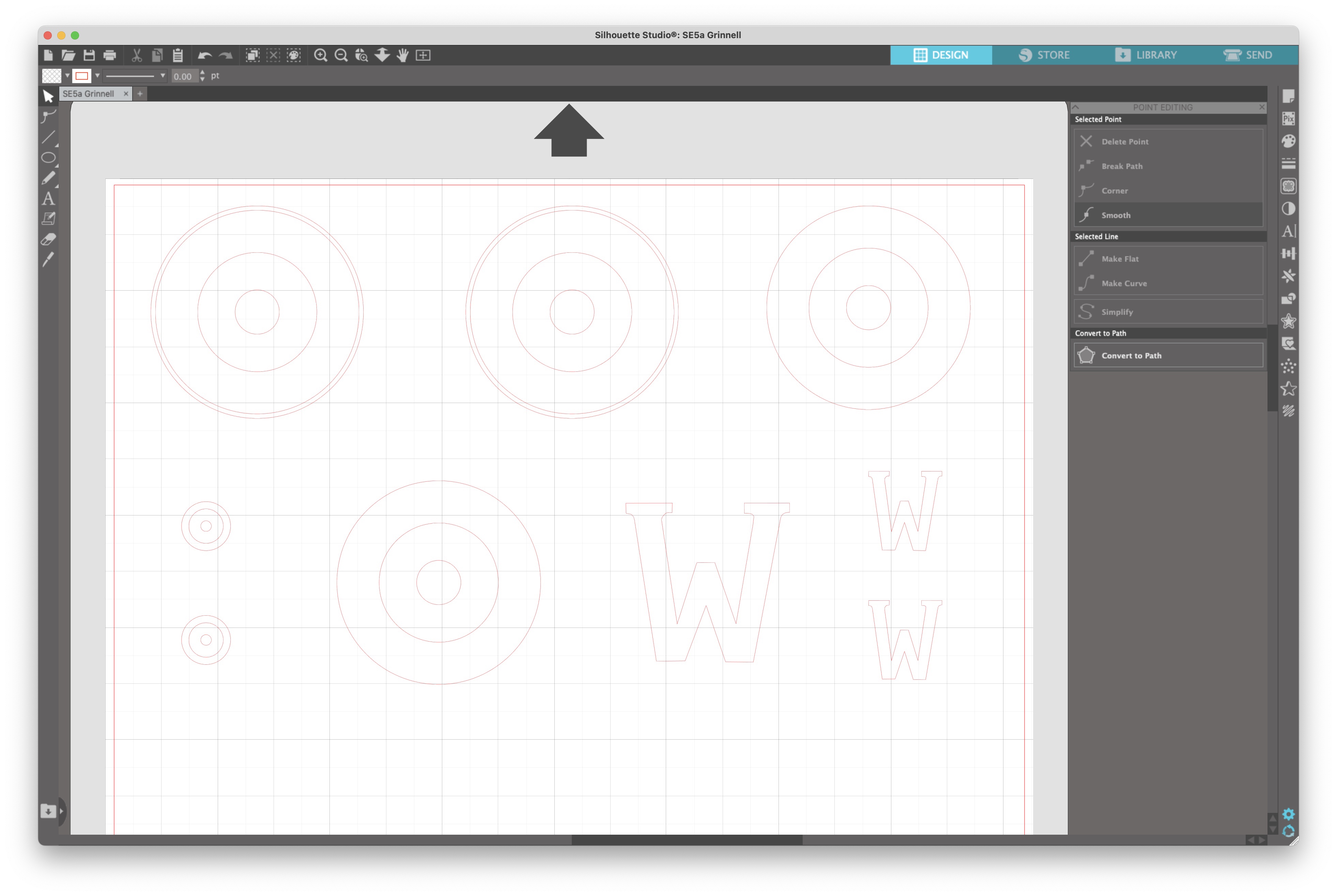Click the line color swatch
This screenshot has height=896, width=1337.
pos(82,75)
